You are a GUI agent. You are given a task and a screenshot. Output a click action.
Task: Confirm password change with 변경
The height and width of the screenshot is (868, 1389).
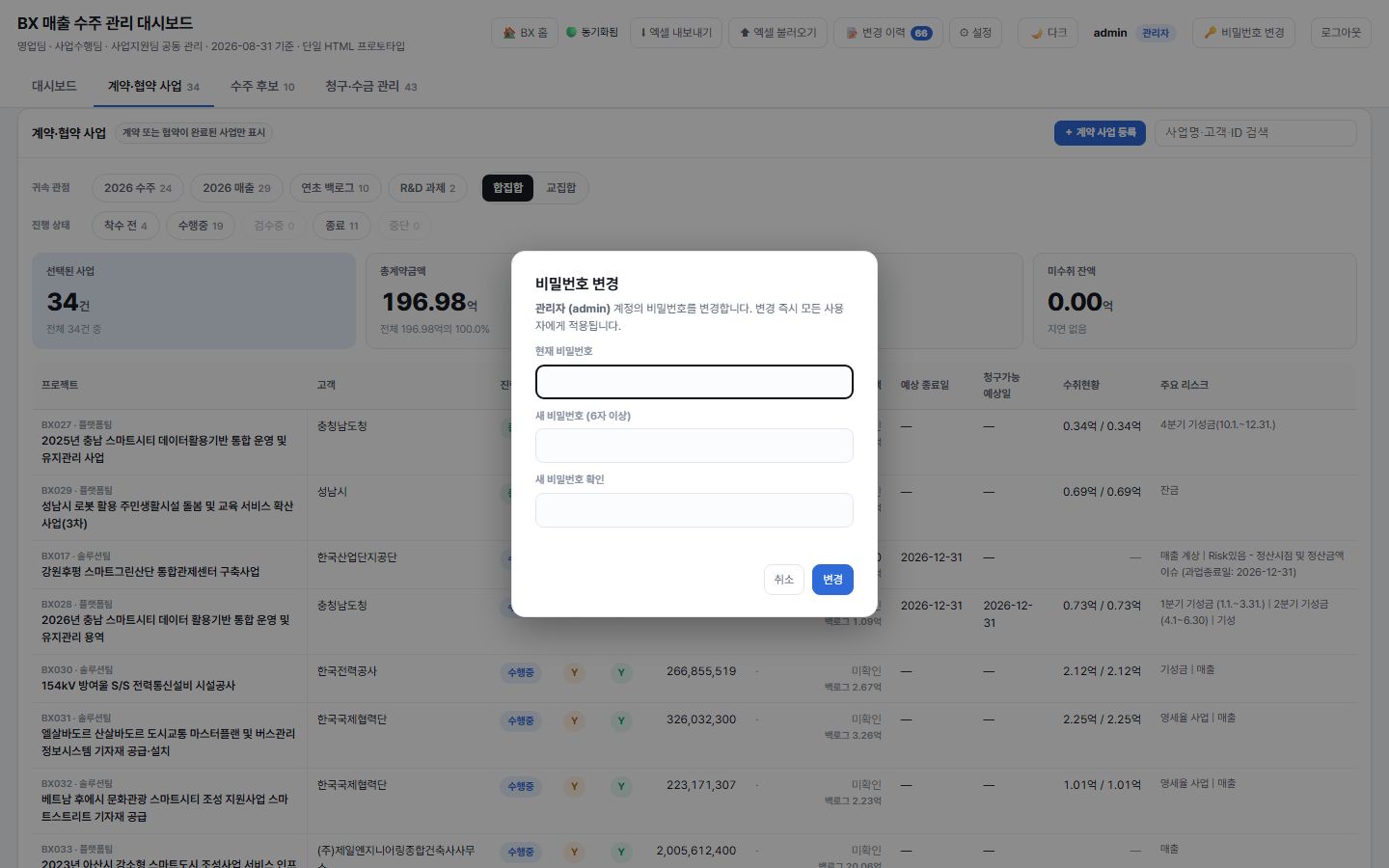832,580
